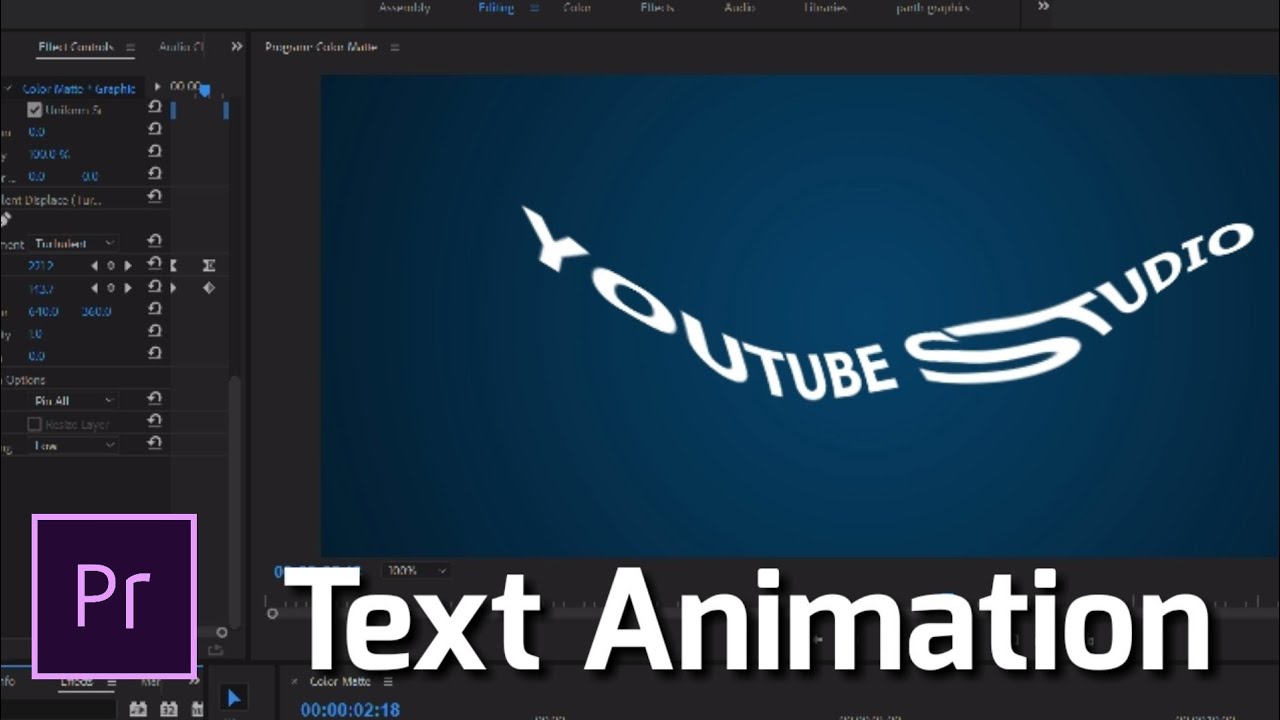Viewport: 1280px width, 720px height.
Task: Open the Effect Controls panel menu
Action: [x=129, y=47]
